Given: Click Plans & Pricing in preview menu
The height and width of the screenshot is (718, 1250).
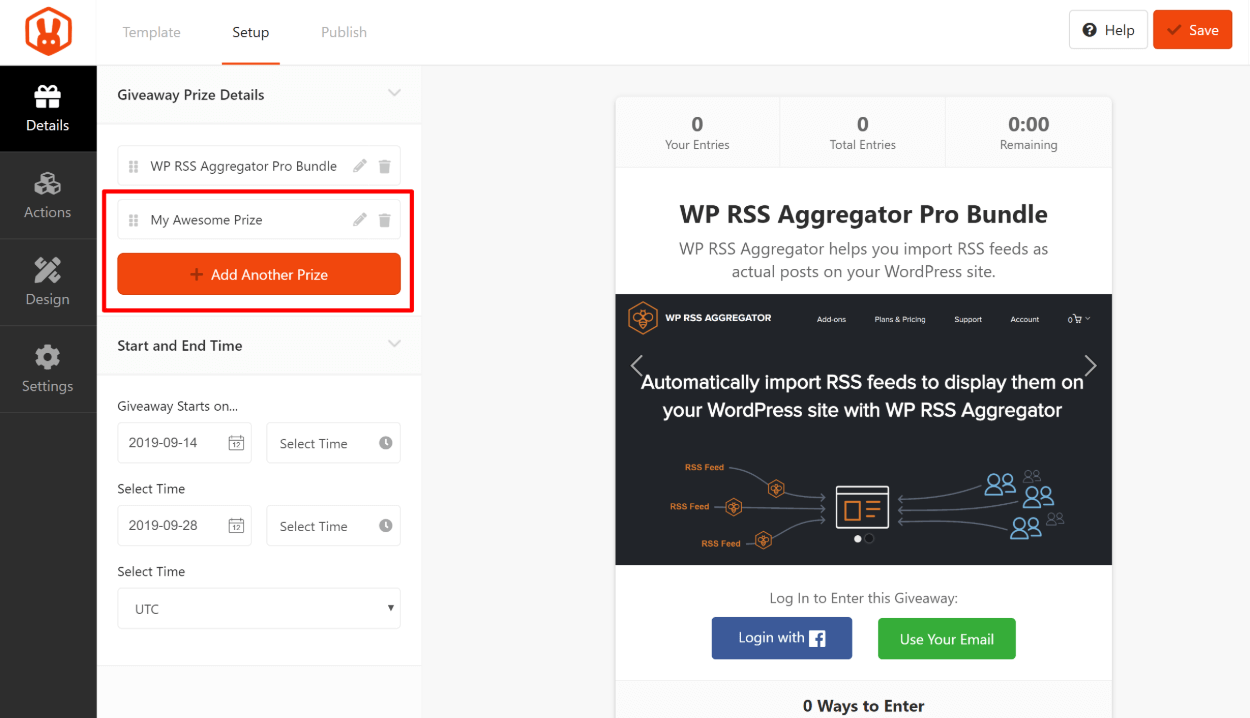Looking at the screenshot, I should coord(900,320).
